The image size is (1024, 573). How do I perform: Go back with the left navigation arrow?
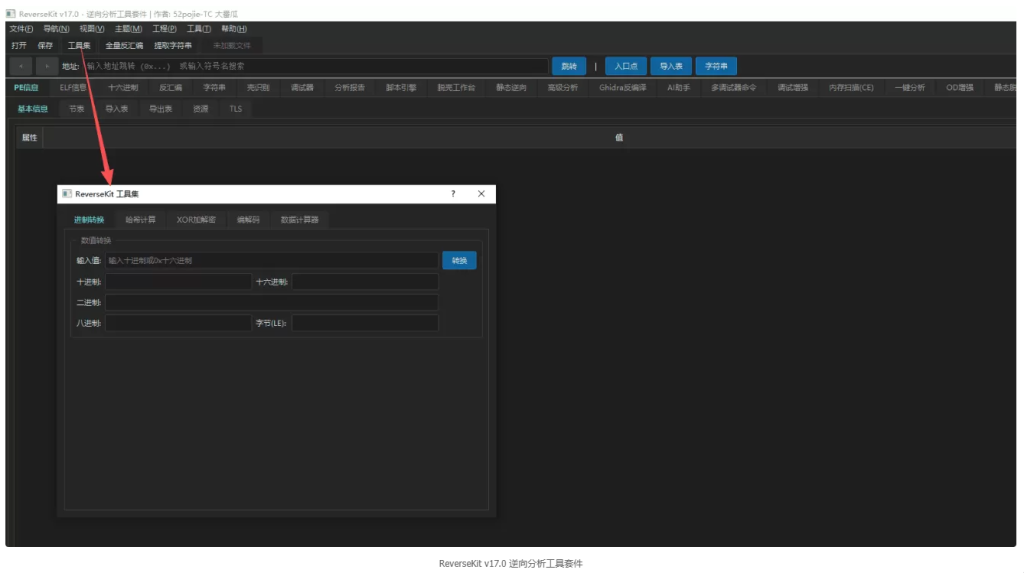pos(21,66)
